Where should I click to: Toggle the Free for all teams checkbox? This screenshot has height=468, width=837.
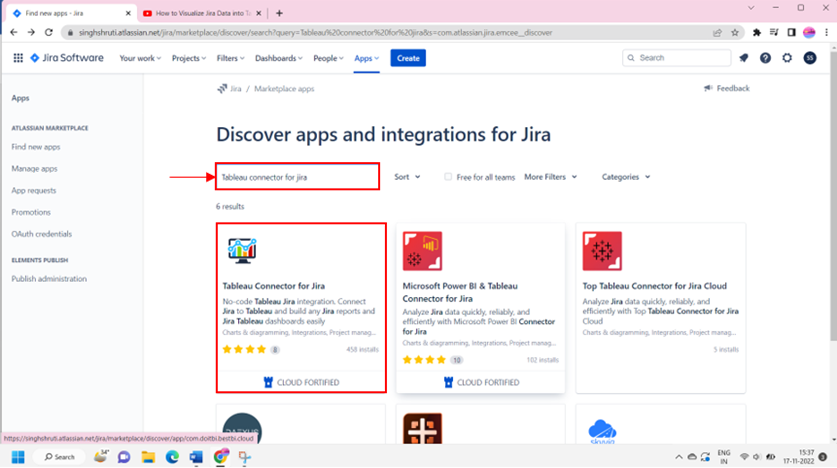coord(448,177)
